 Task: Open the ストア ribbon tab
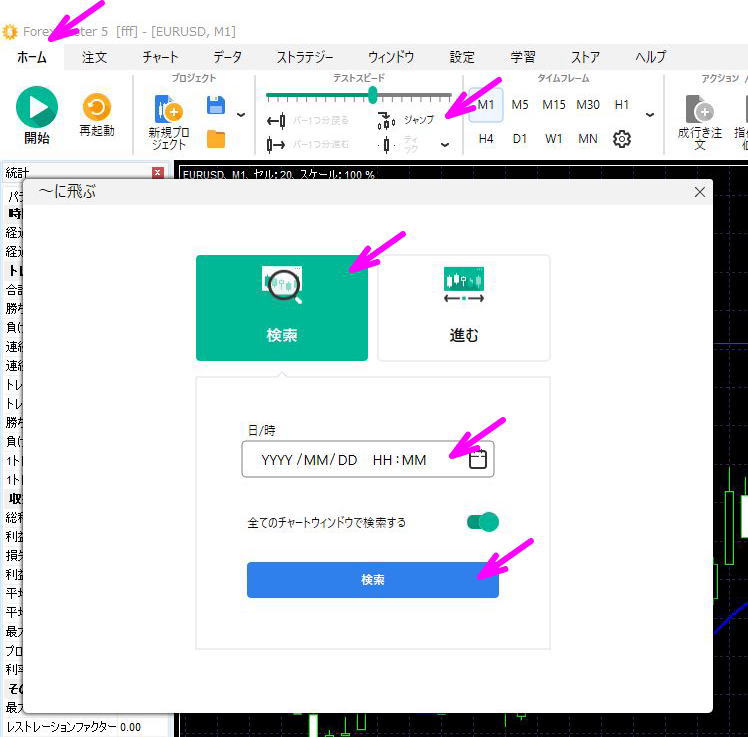(585, 57)
